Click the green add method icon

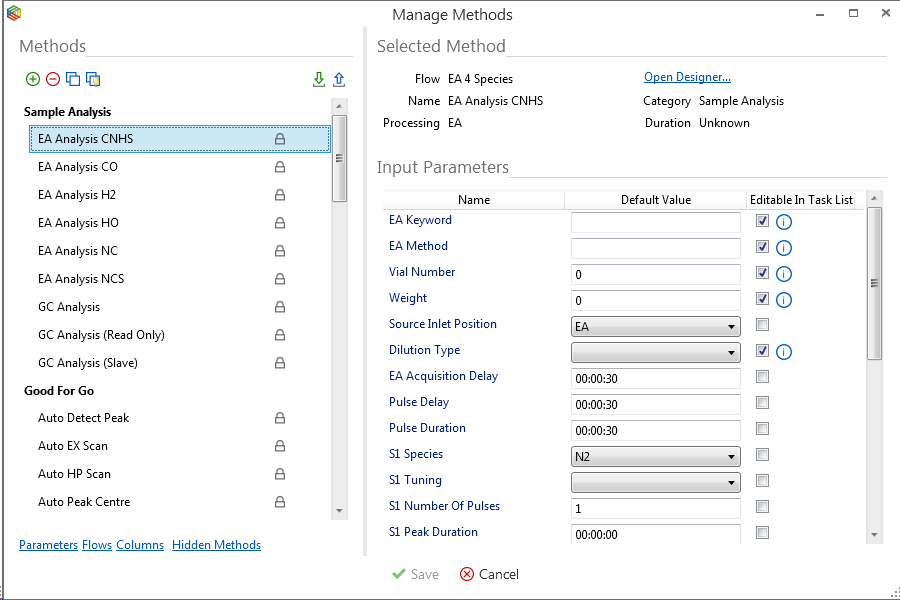[x=33, y=79]
